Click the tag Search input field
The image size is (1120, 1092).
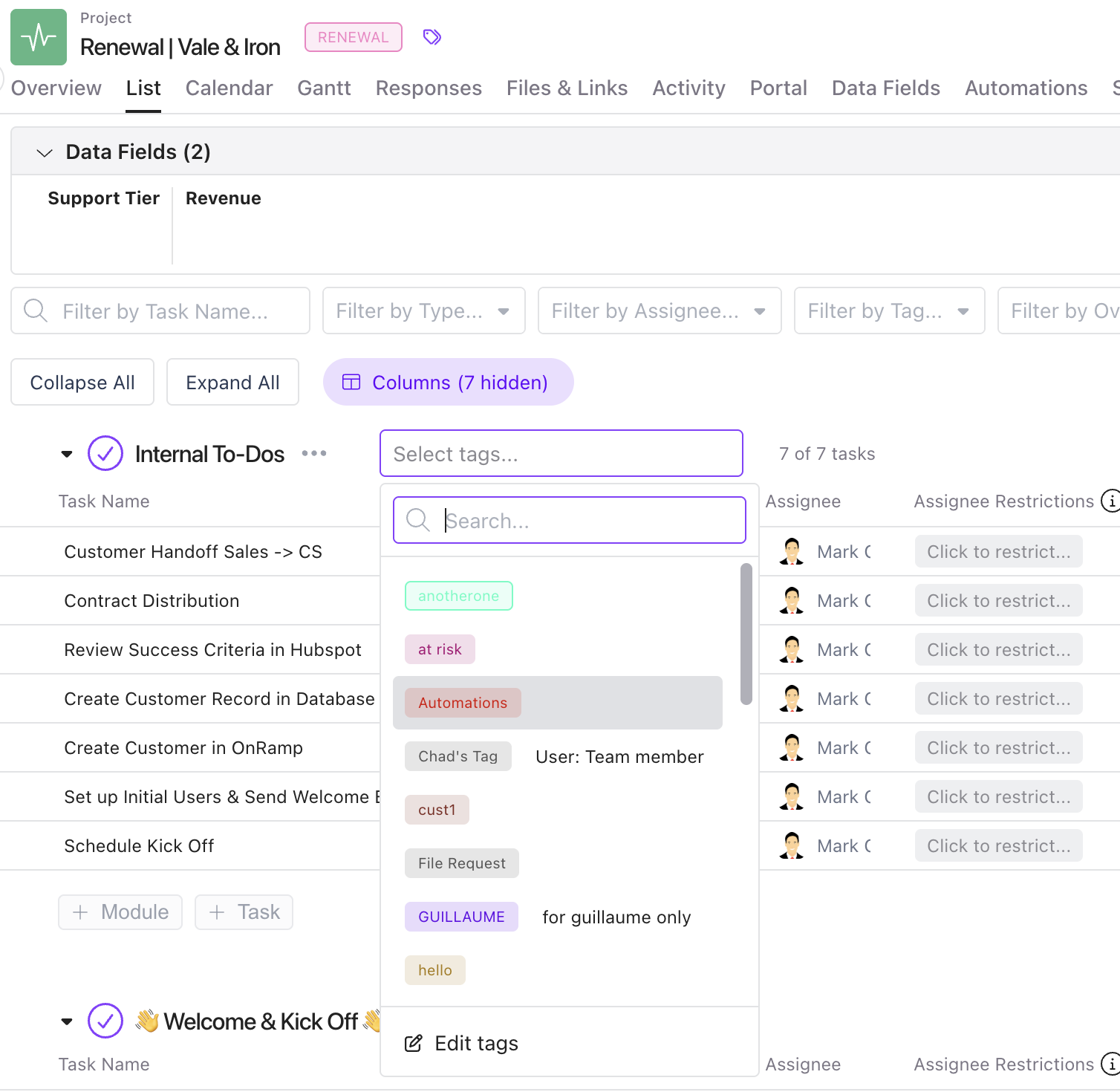pyautogui.click(x=579, y=520)
